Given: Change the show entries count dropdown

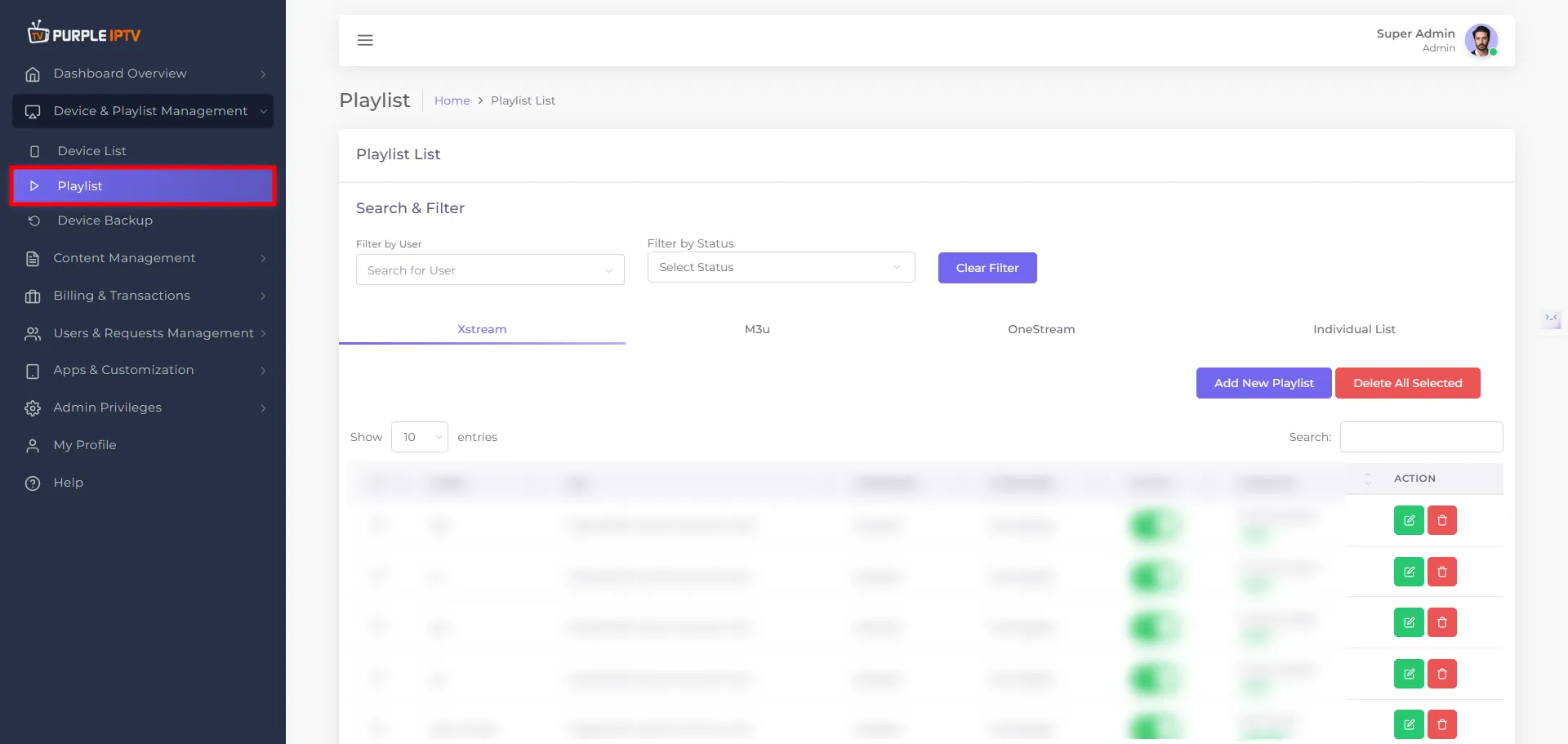Looking at the screenshot, I should pyautogui.click(x=420, y=437).
